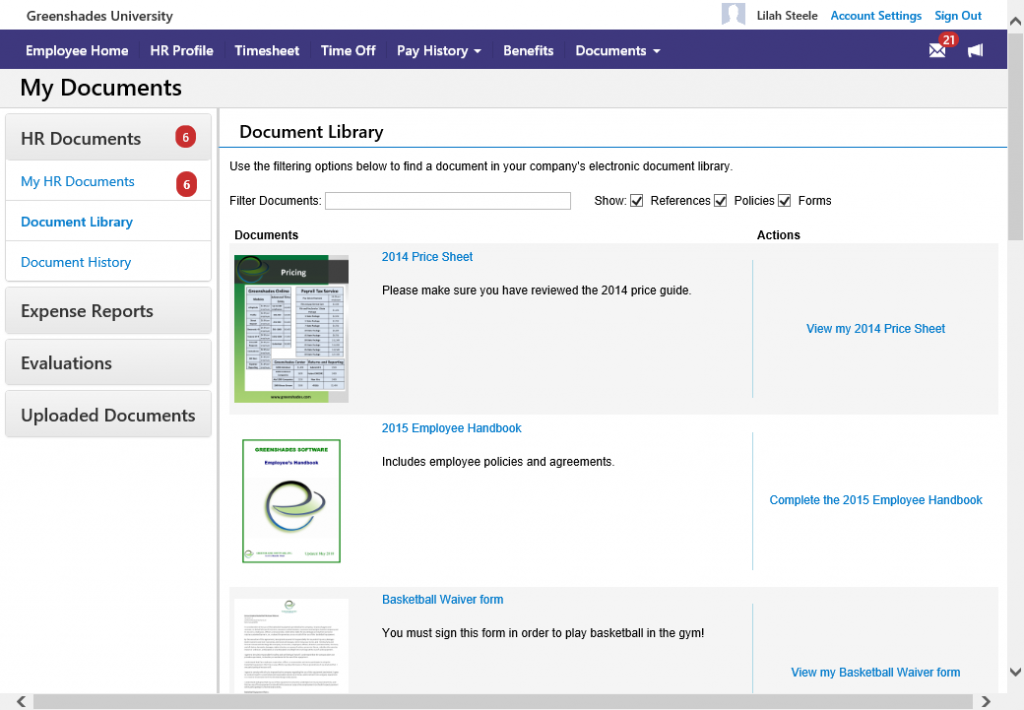Click the Actions column header
Screen dimensions: 1024x710
point(778,234)
